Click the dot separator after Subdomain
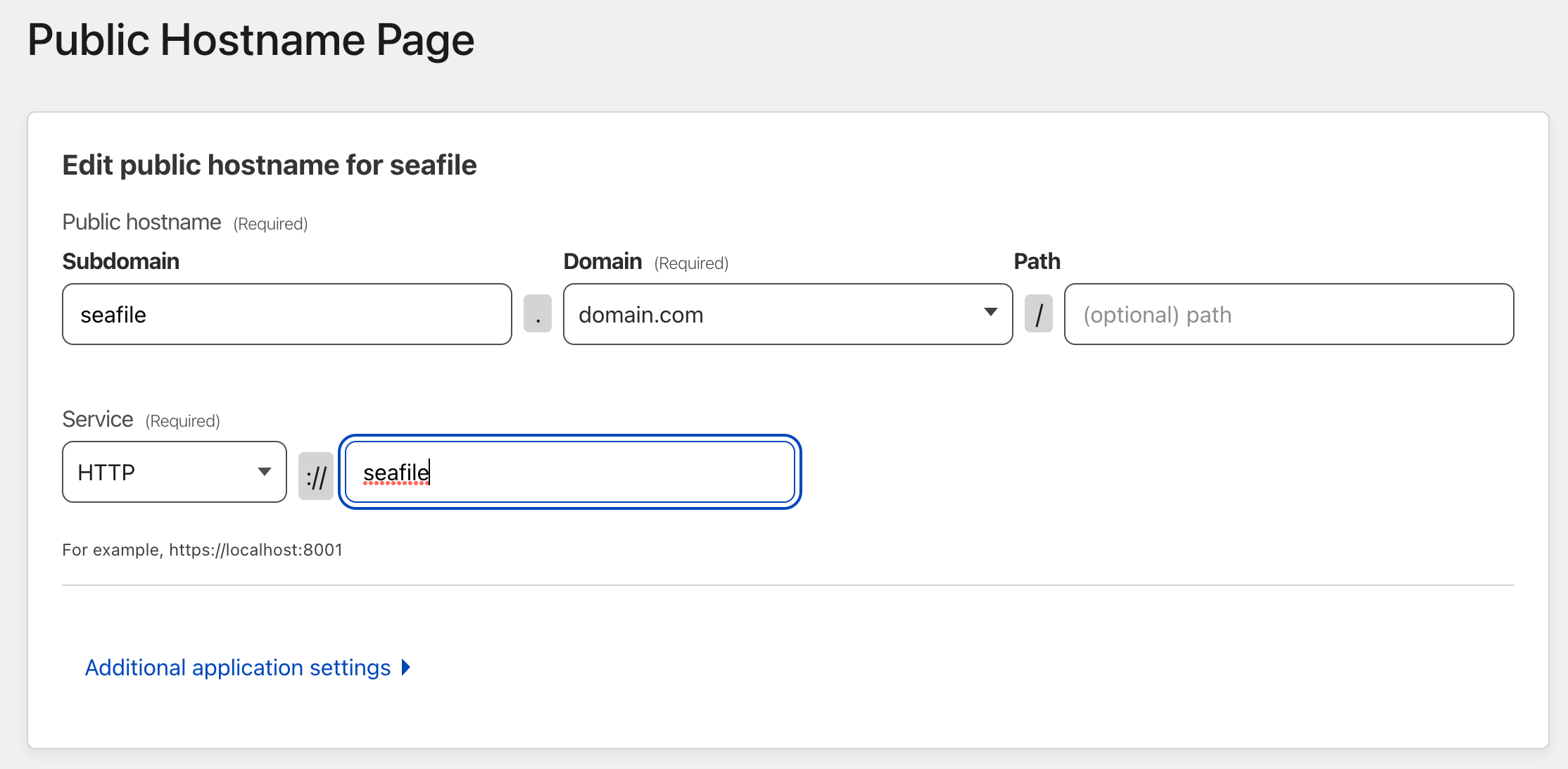The width and height of the screenshot is (1568, 769). (x=538, y=314)
